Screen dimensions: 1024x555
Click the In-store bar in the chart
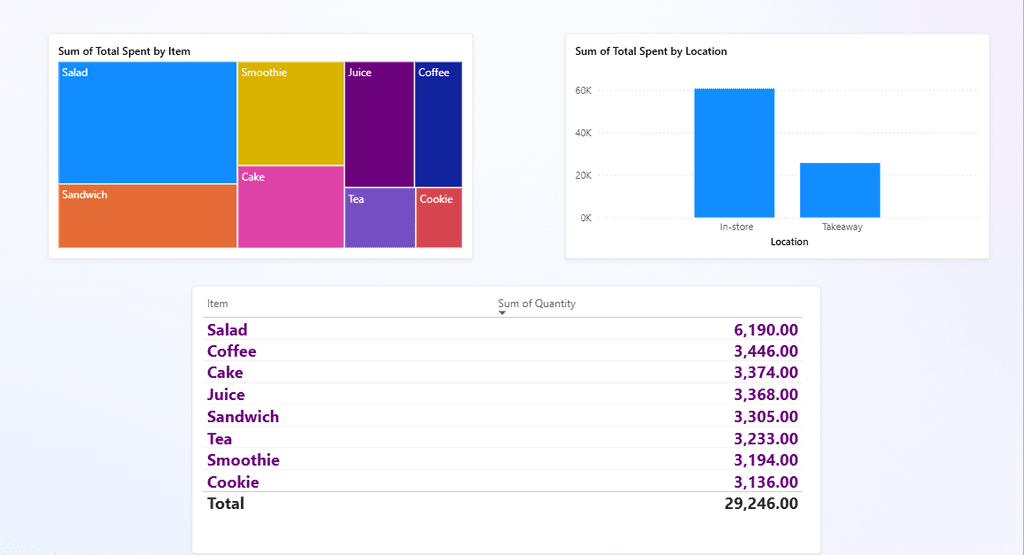pyautogui.click(x=734, y=153)
